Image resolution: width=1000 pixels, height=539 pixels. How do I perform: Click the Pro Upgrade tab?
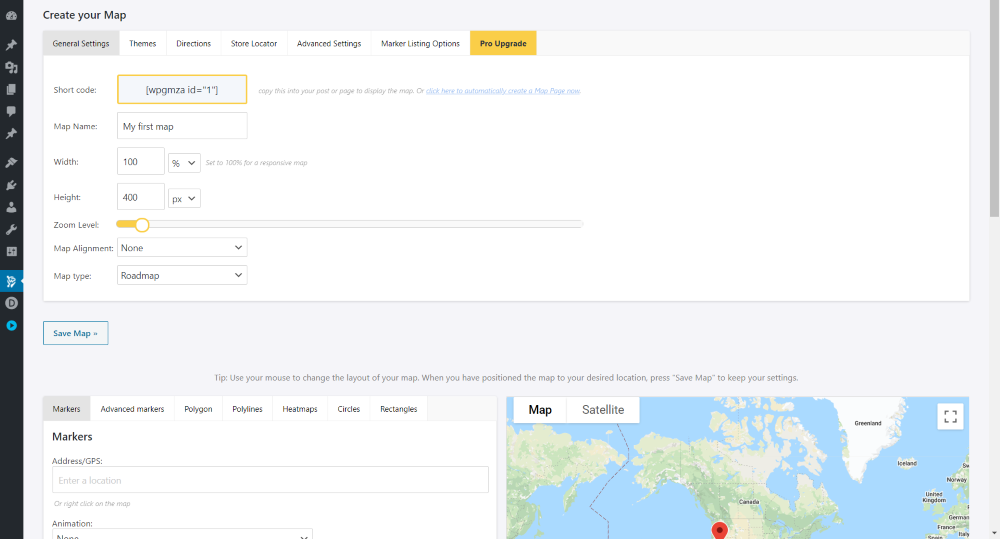click(x=503, y=43)
